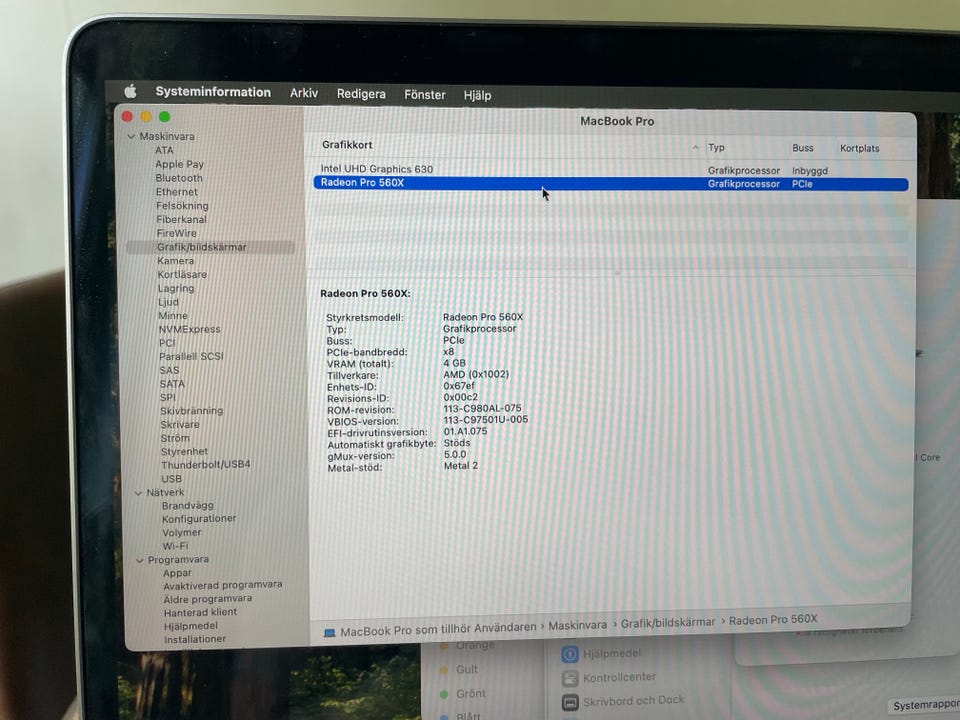Click the MacBook Pro computer icon in path bar

coord(329,632)
